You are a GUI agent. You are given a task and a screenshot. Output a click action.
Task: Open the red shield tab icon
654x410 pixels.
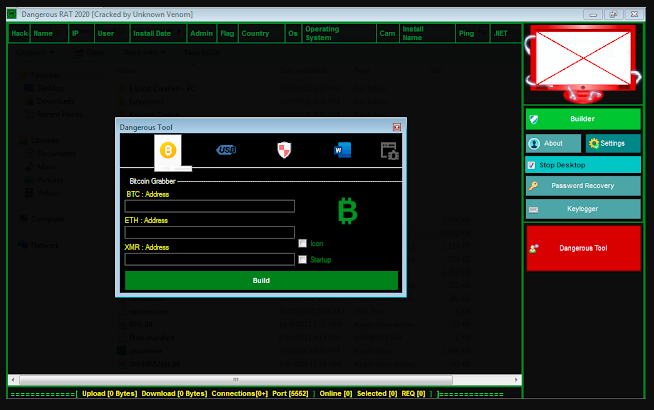tap(284, 150)
